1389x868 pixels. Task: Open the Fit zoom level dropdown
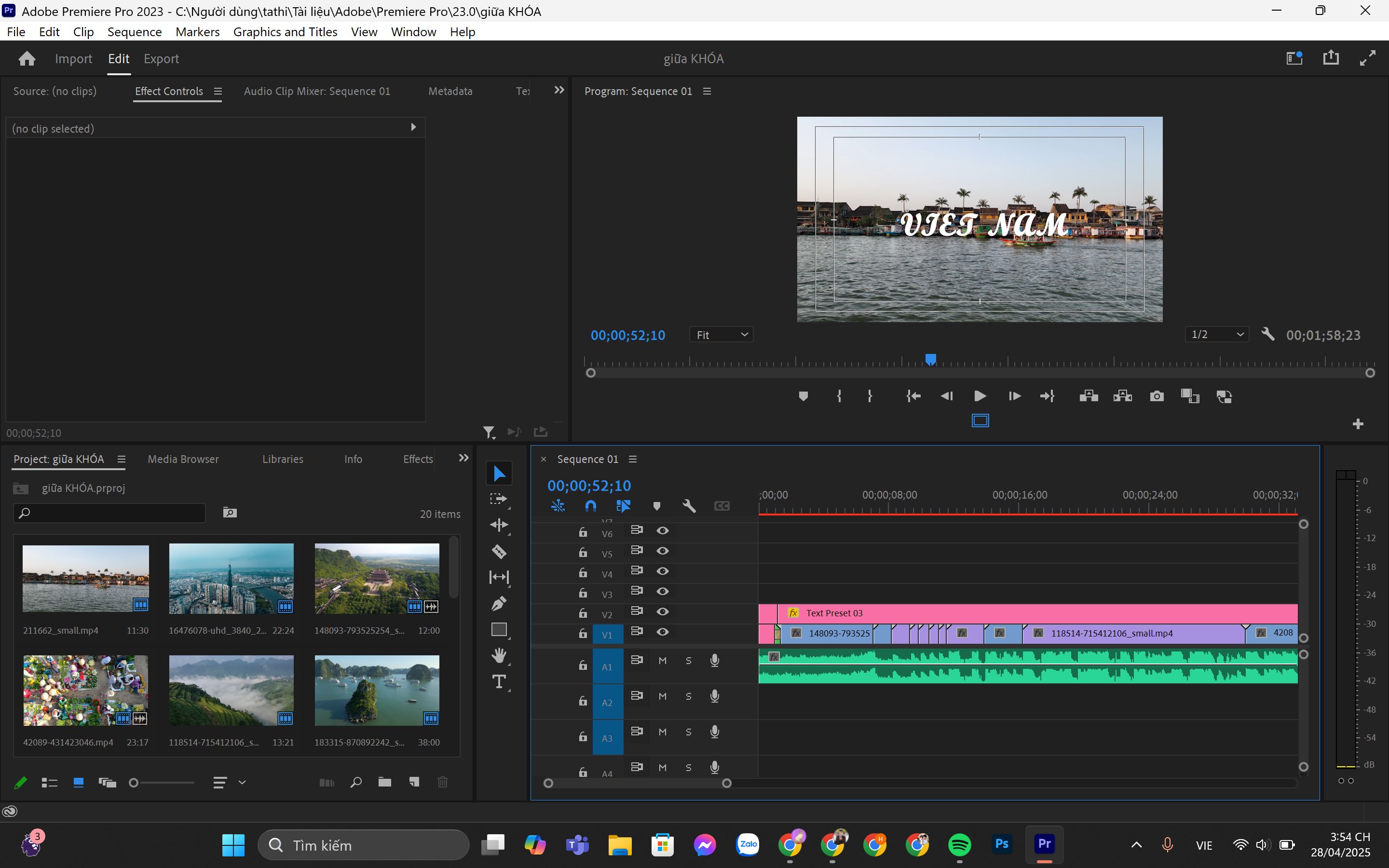[x=721, y=335]
